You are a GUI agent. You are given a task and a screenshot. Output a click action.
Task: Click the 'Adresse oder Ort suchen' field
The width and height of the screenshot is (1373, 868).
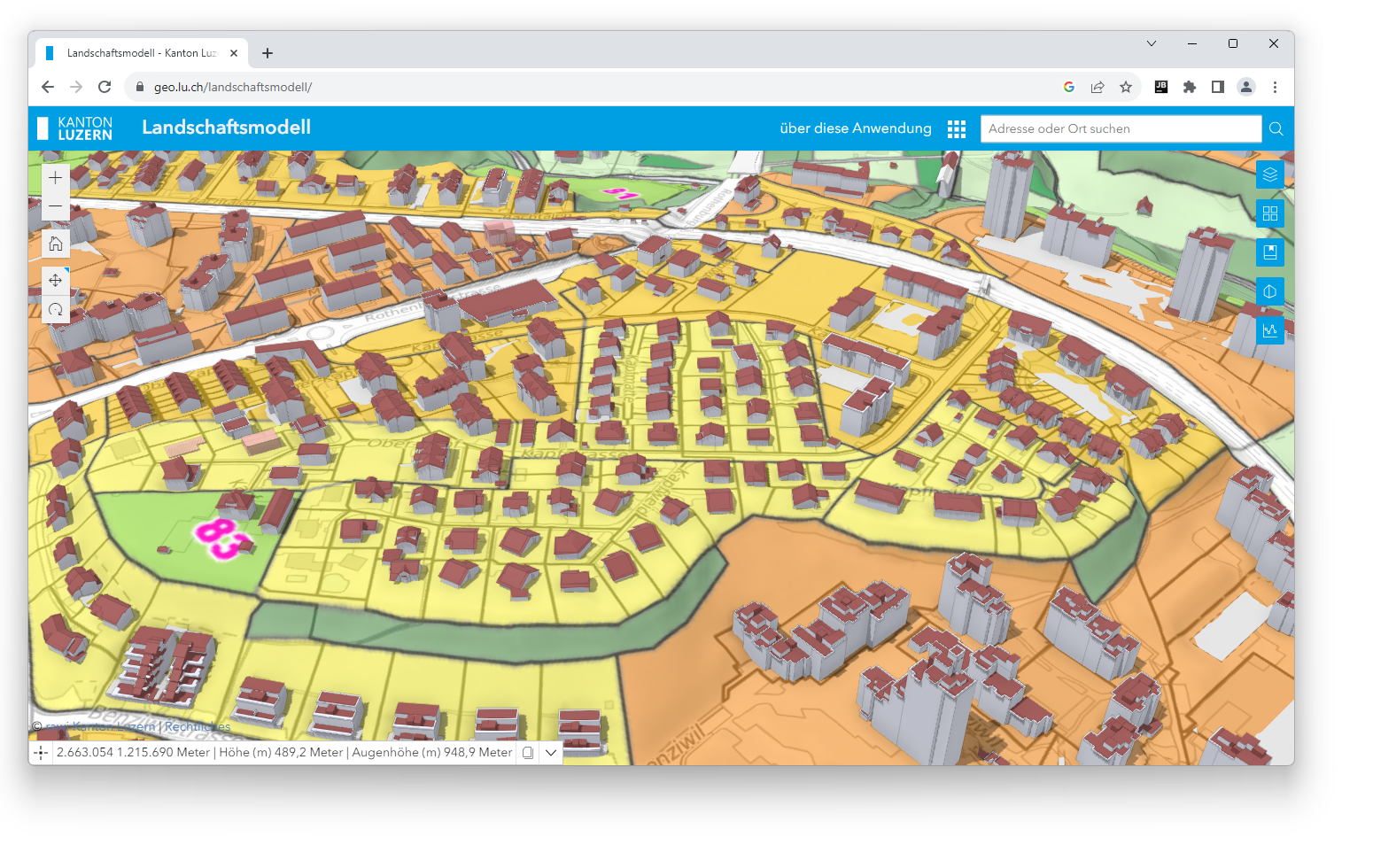point(1120,129)
